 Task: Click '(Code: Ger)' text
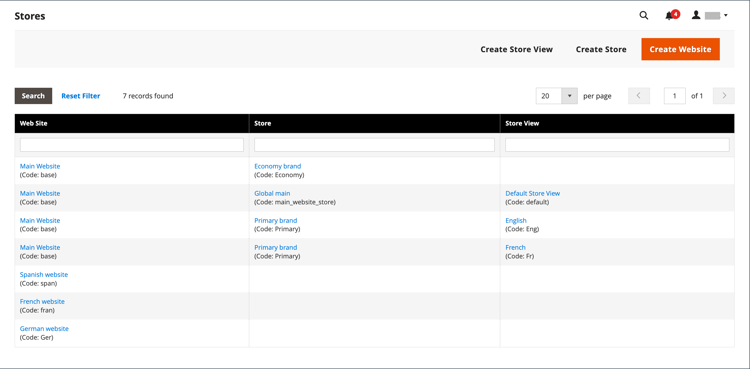click(36, 337)
